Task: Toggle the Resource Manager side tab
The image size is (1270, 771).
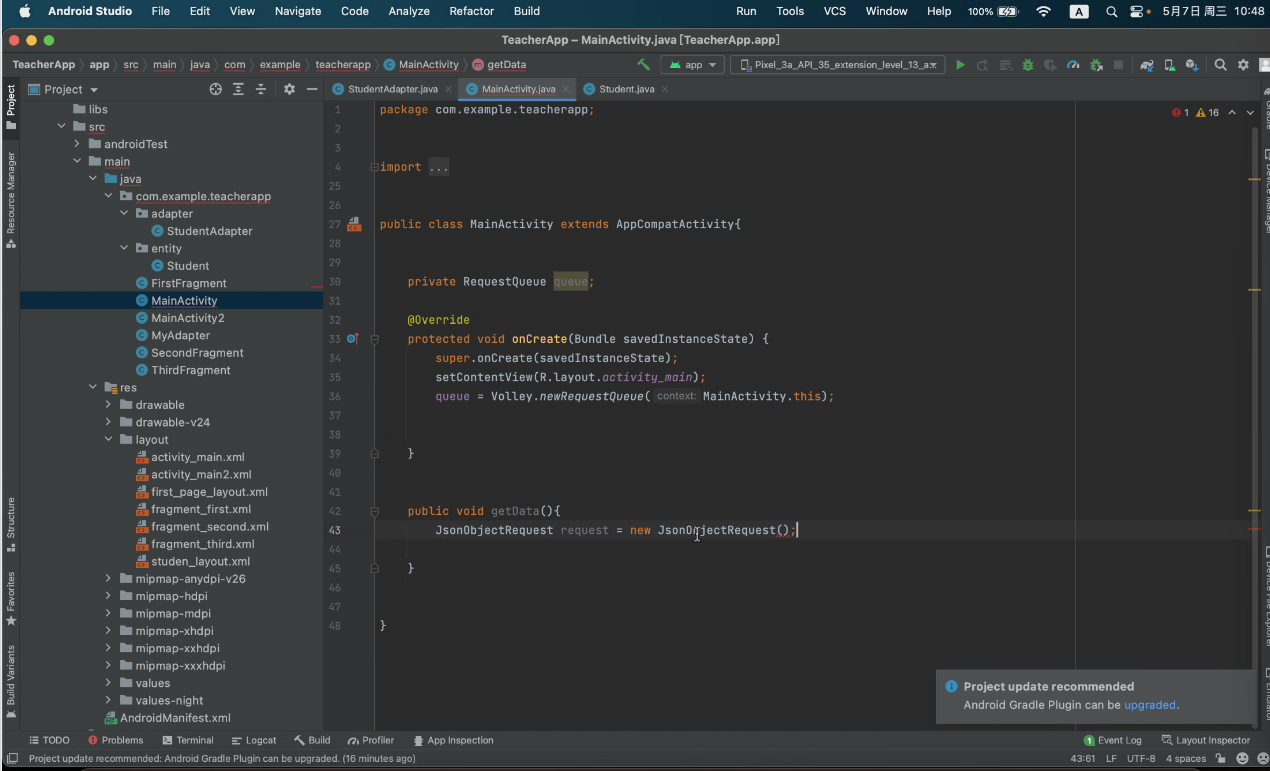Action: pos(11,199)
